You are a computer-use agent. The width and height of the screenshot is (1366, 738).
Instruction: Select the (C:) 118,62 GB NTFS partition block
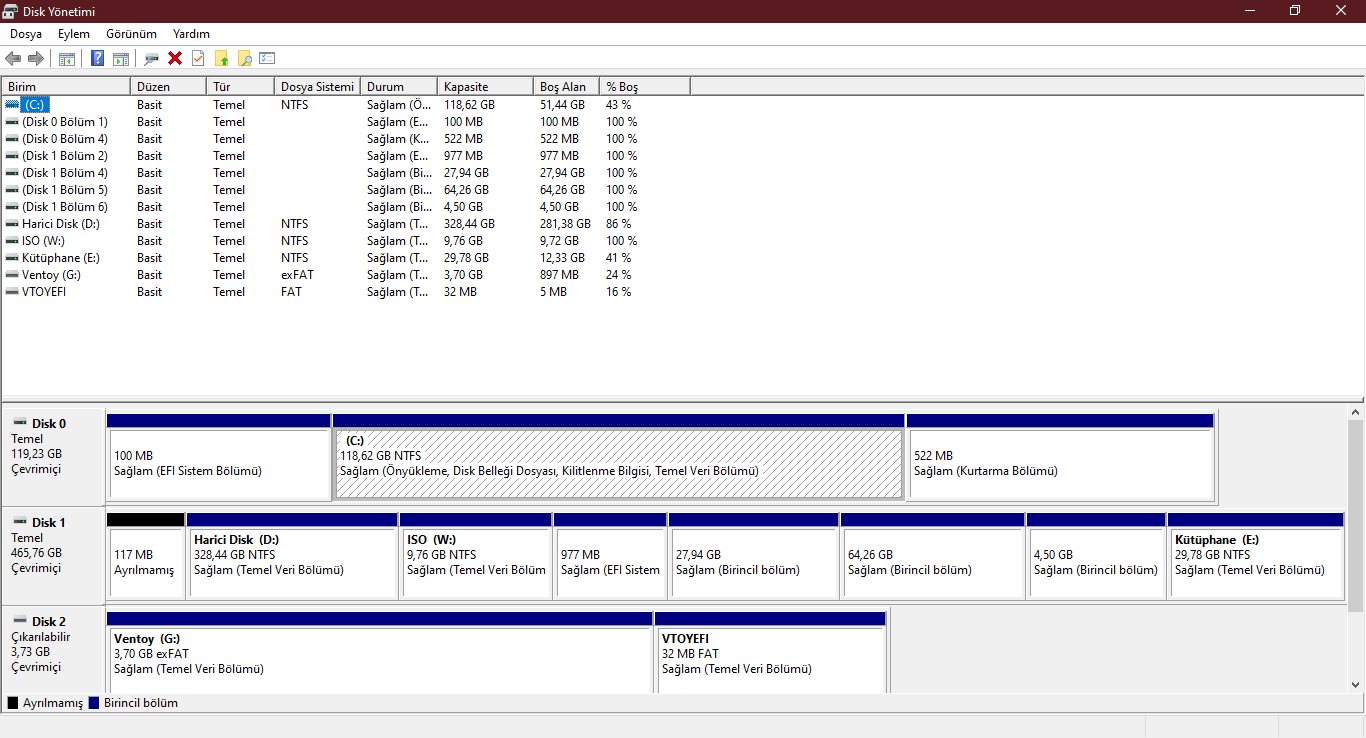(619, 457)
